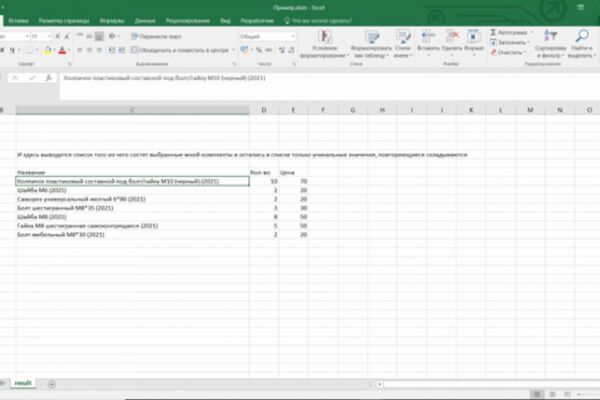Open the Общий number format dropdown
The image size is (600, 400).
[x=293, y=36]
